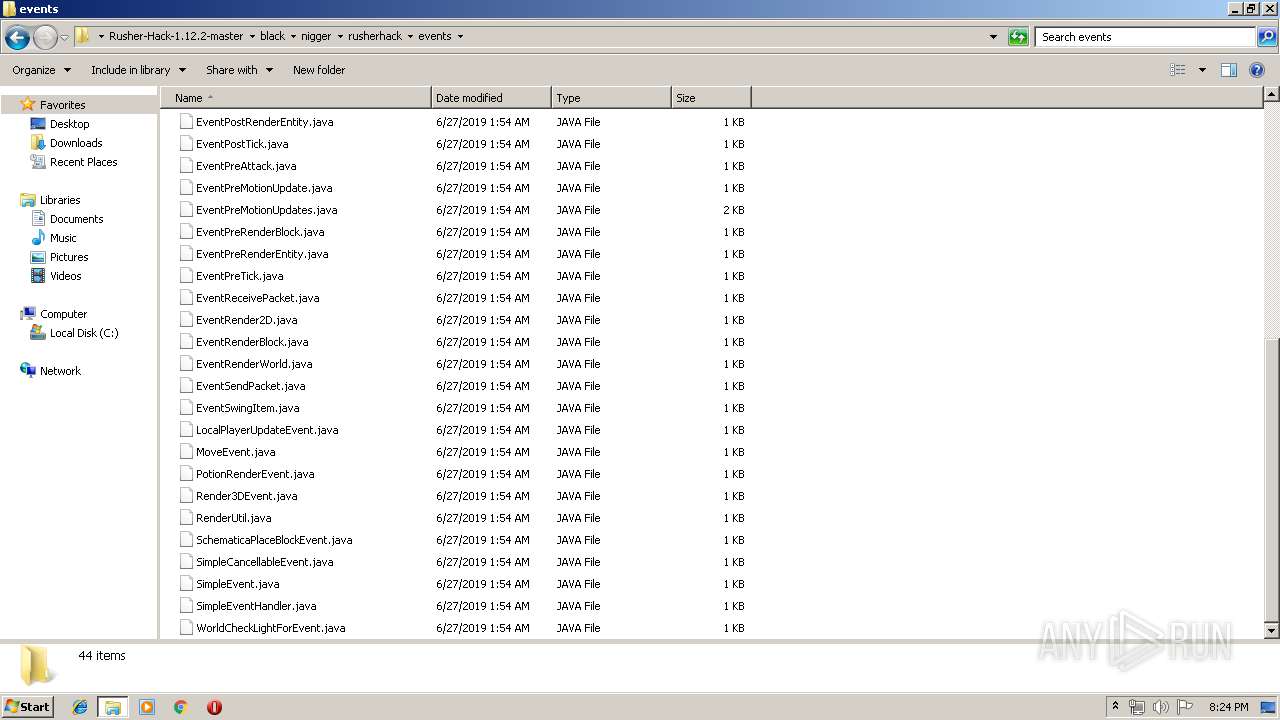
Task: Click the black breadcrumb segment
Action: pos(272,36)
